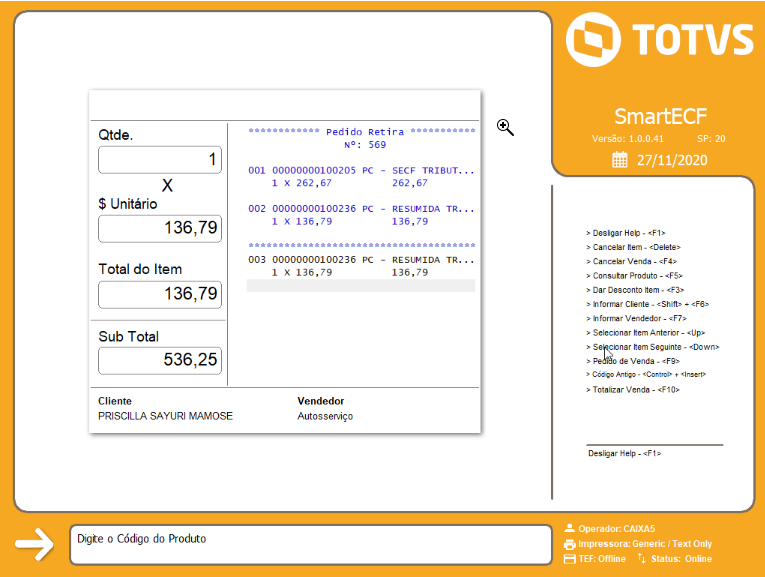Choose Cancelar Venda F4 option
The image size is (765, 577).
click(631, 261)
